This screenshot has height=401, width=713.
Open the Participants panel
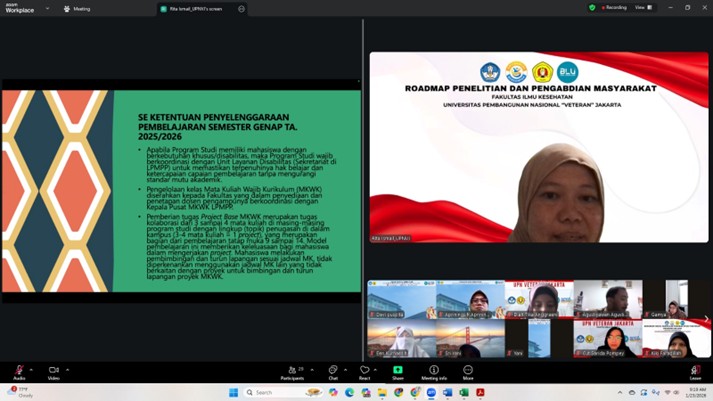(x=292, y=372)
